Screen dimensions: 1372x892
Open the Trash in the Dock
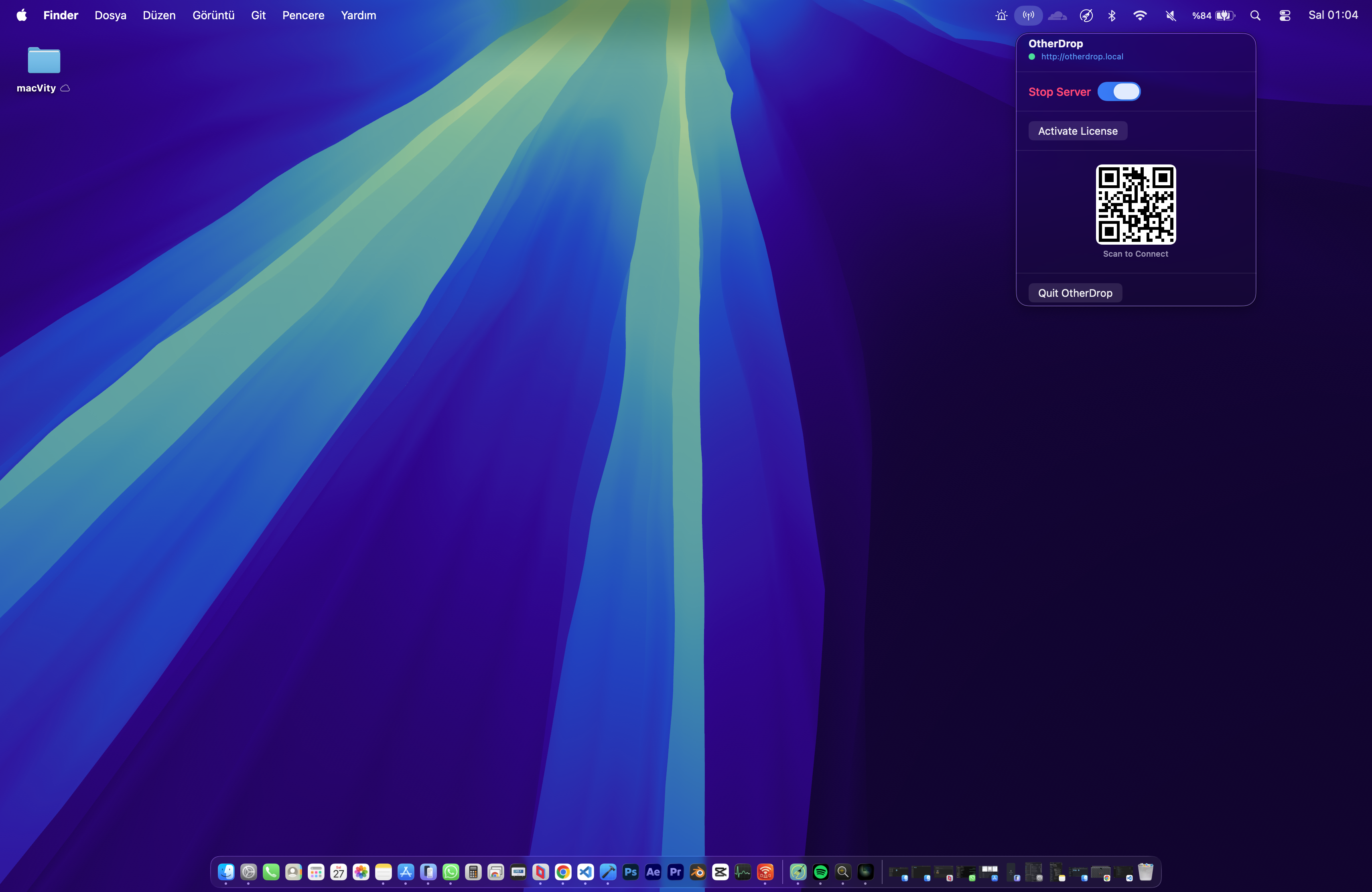click(x=1145, y=872)
